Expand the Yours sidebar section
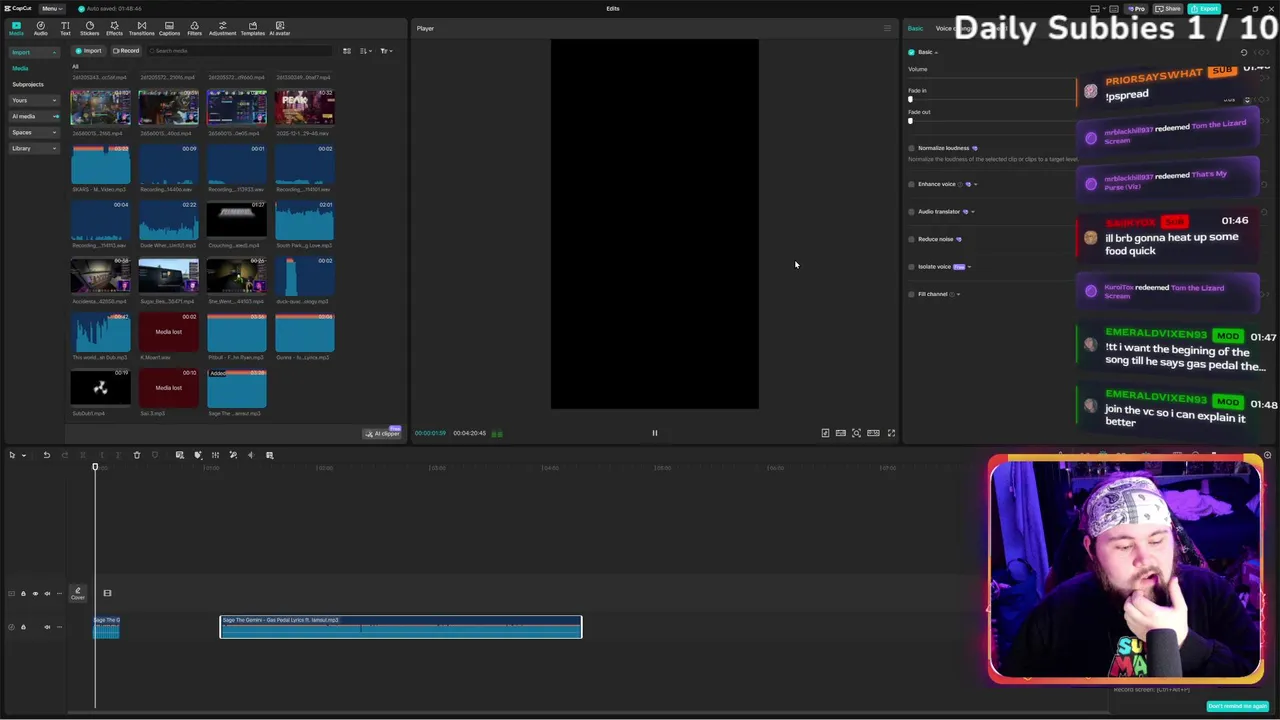The image size is (1280, 720). 35,100
